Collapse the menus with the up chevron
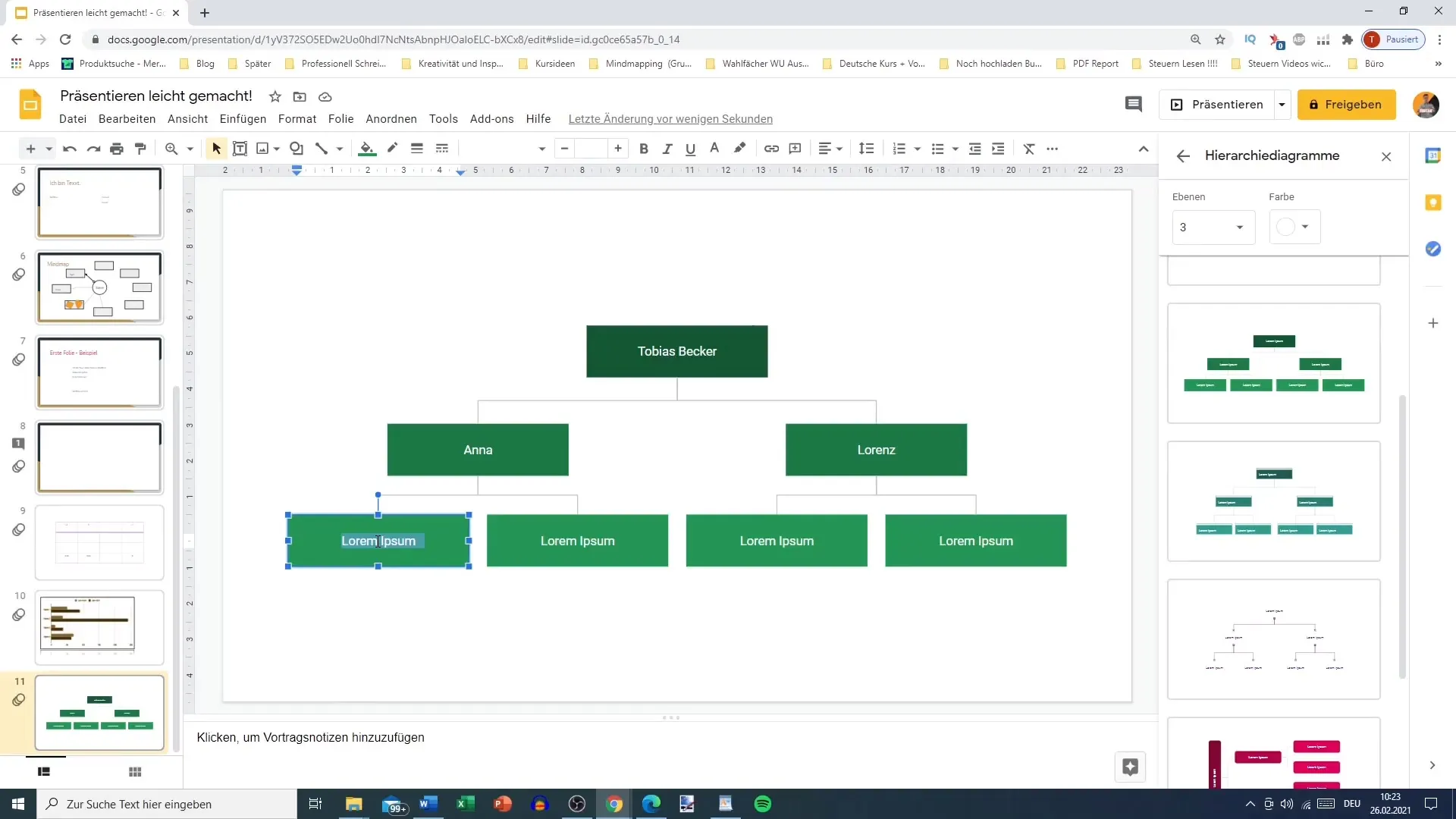The height and width of the screenshot is (819, 1456). [x=1144, y=149]
